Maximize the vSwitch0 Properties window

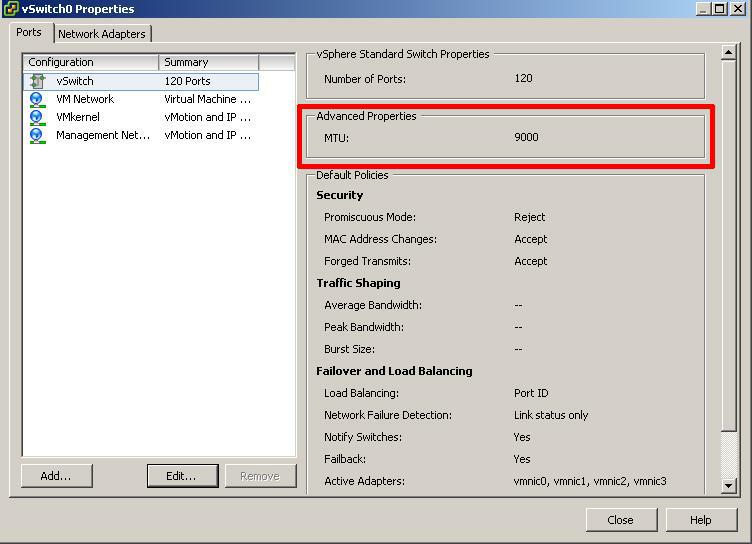tap(720, 9)
